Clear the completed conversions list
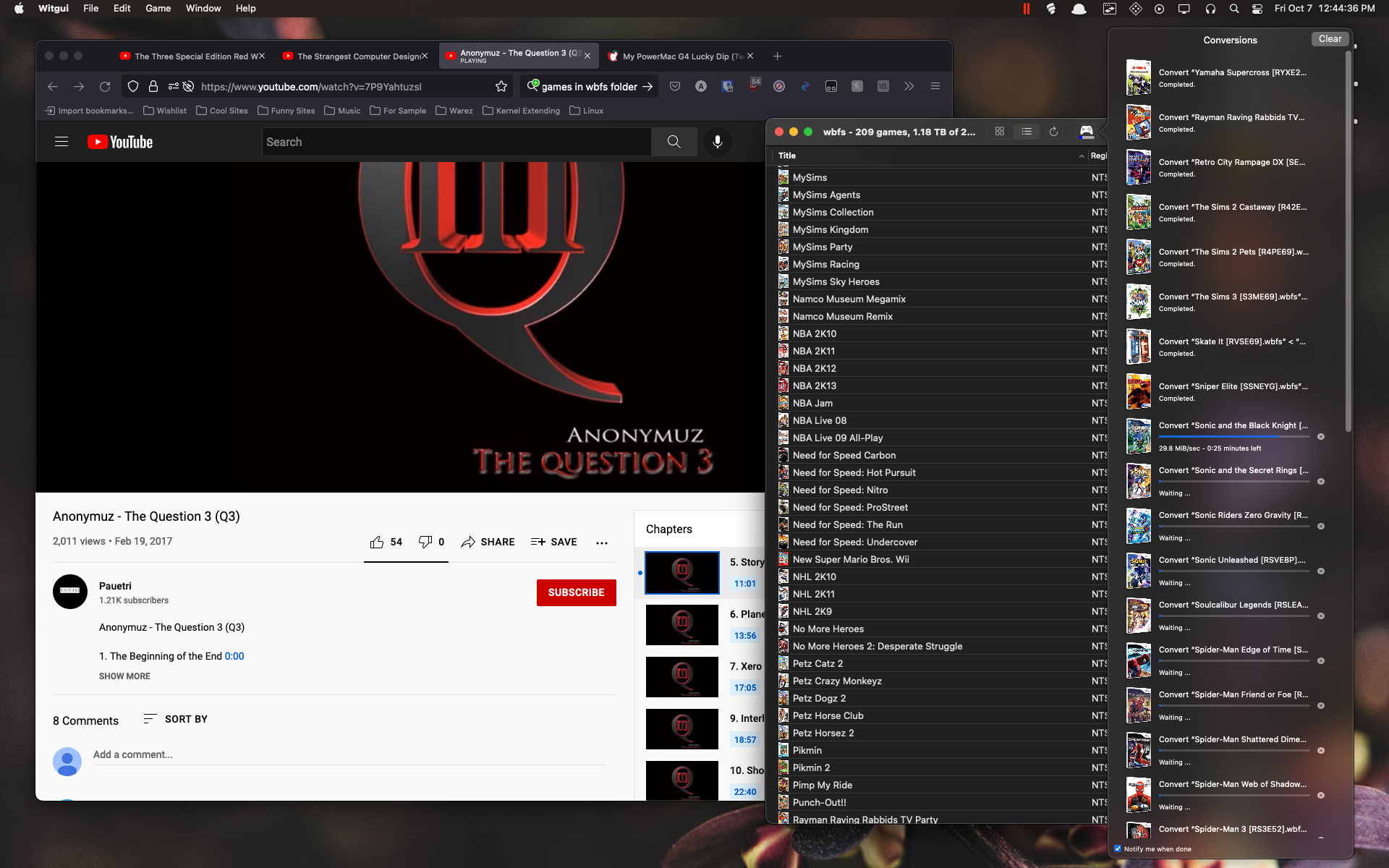The image size is (1389, 868). pyautogui.click(x=1329, y=39)
